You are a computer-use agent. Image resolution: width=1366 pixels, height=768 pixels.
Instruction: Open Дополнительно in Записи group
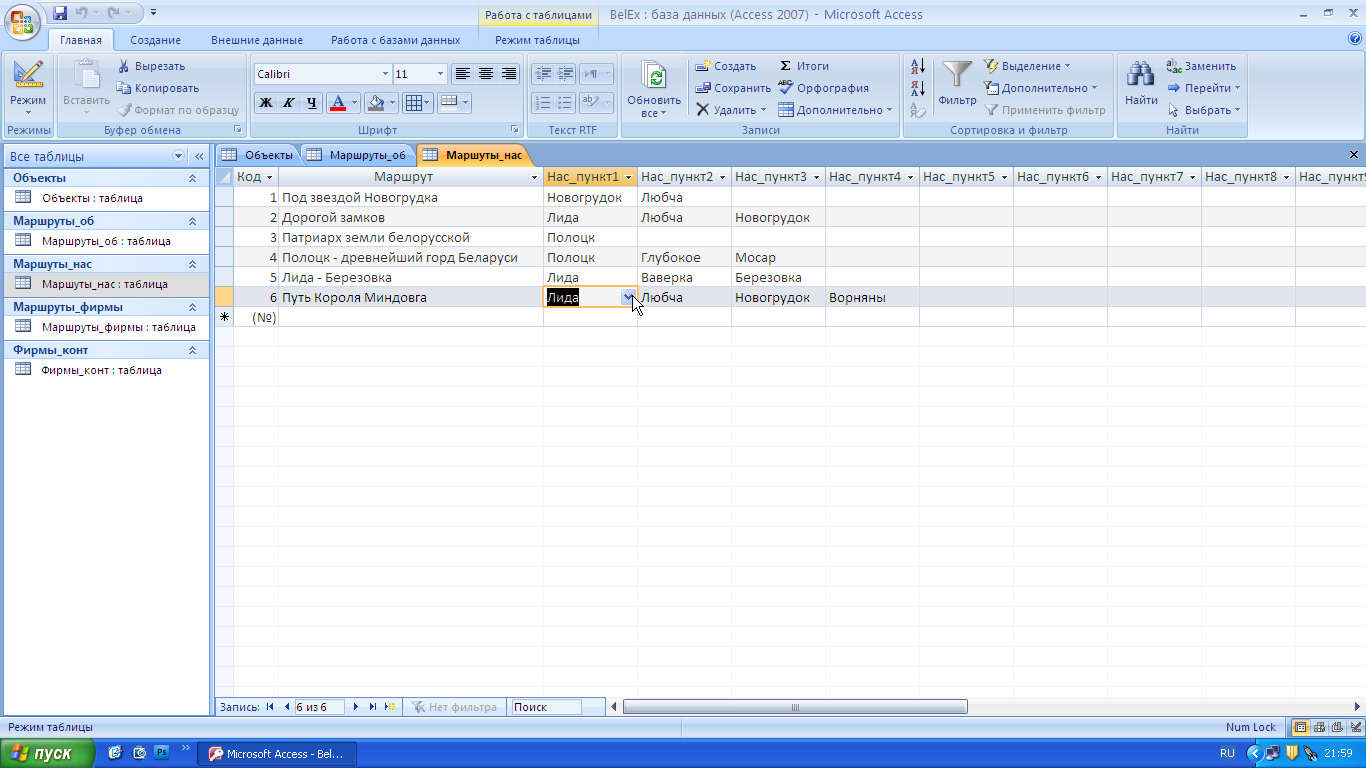click(835, 110)
